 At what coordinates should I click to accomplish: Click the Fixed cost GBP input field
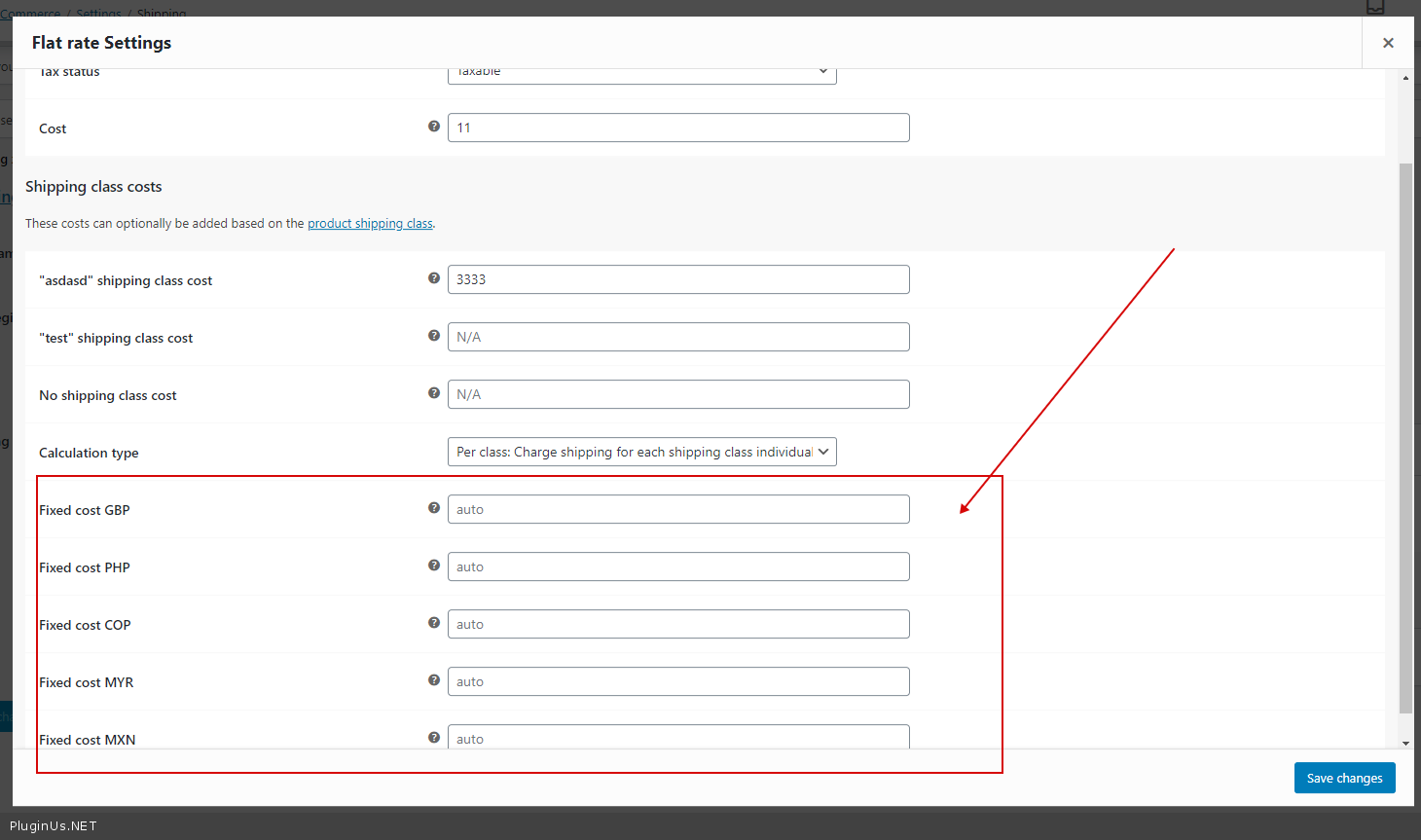[678, 509]
